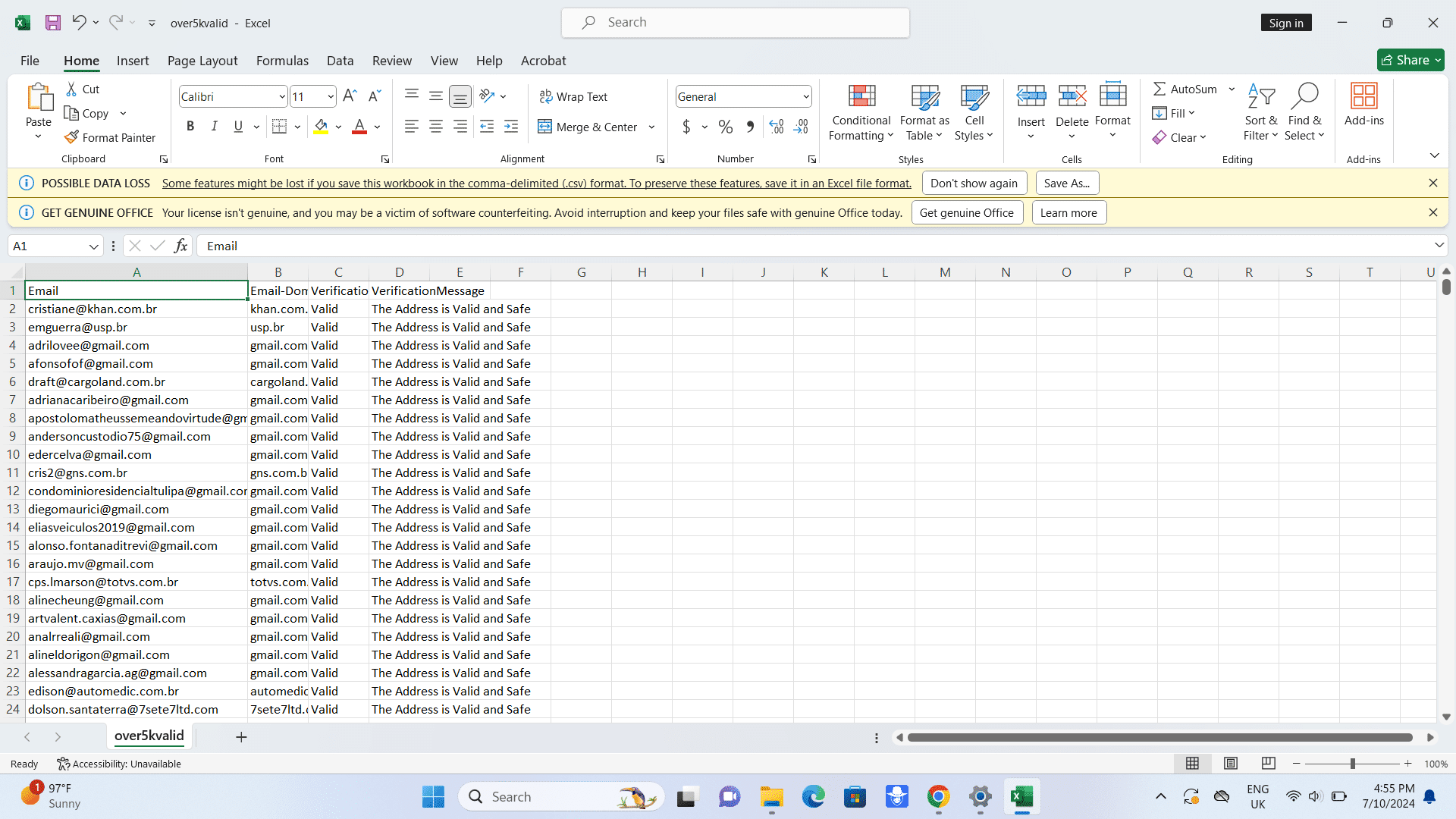The height and width of the screenshot is (819, 1456).
Task: Click the Merge & Center icon
Action: click(x=544, y=127)
